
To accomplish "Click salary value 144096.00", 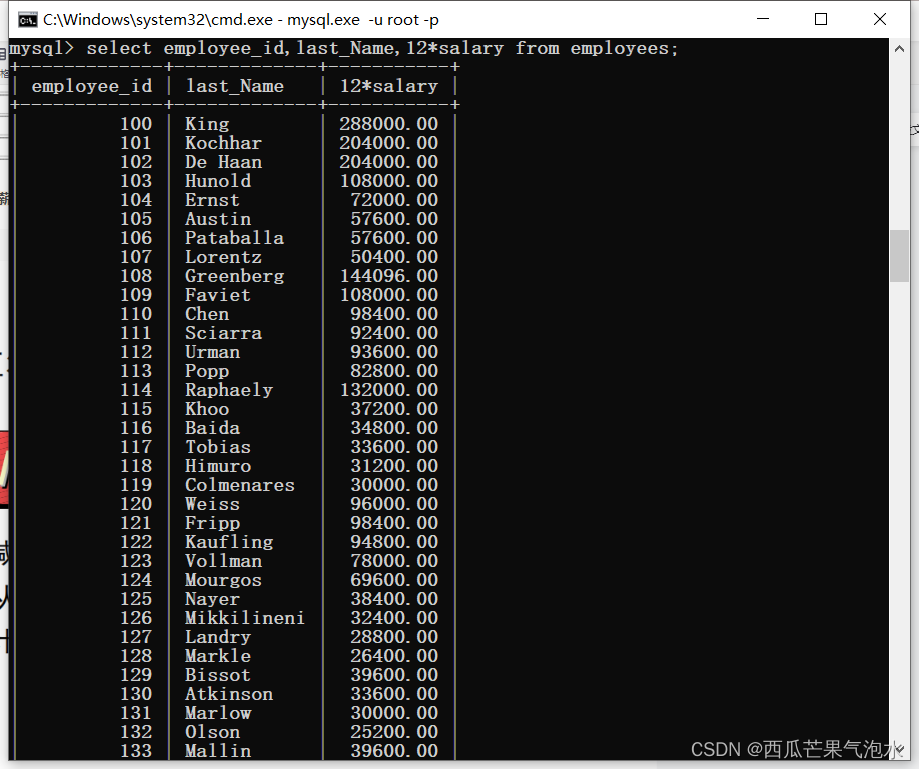I will [389, 276].
